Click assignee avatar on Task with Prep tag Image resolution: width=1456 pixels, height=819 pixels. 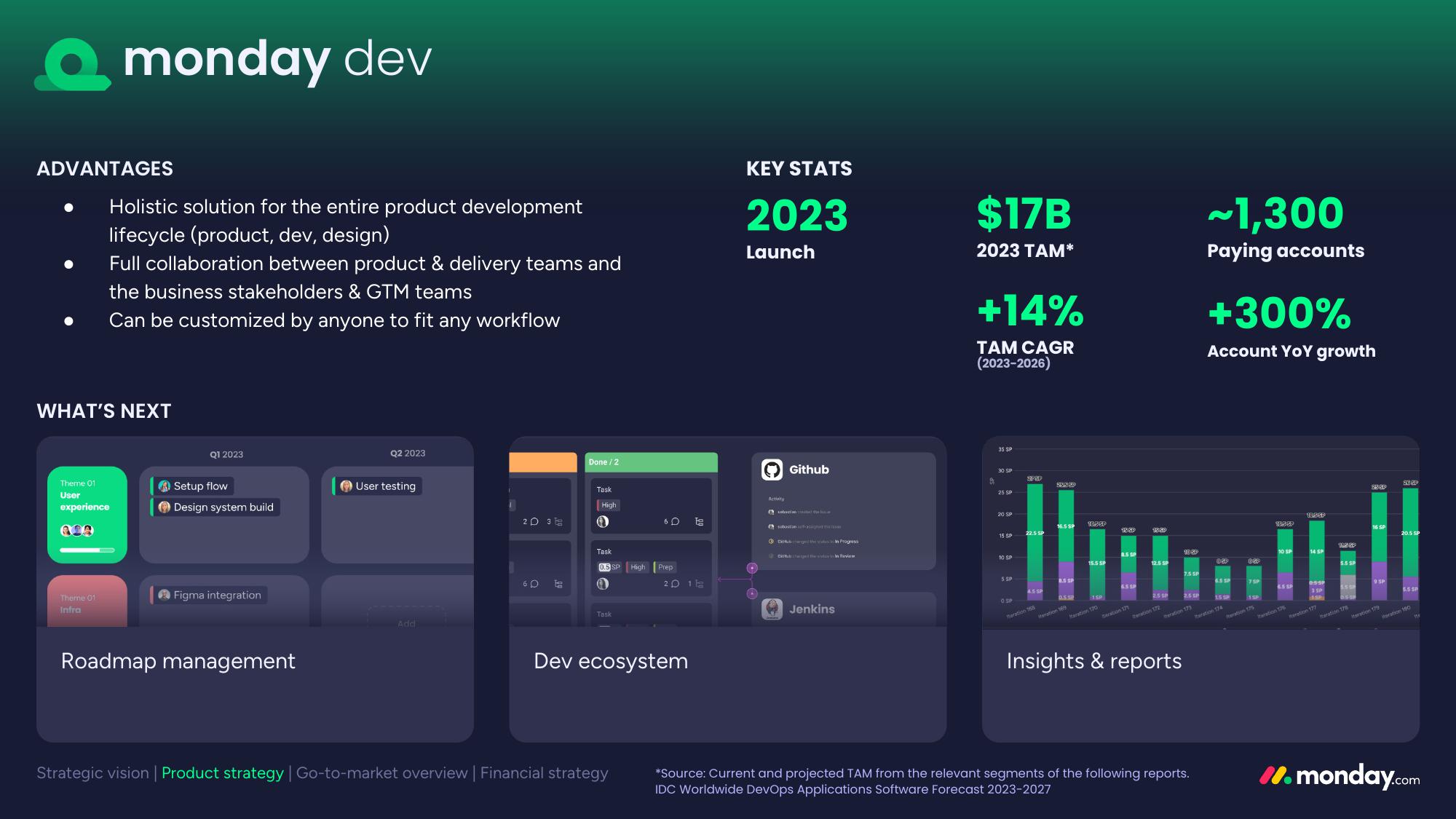(603, 584)
